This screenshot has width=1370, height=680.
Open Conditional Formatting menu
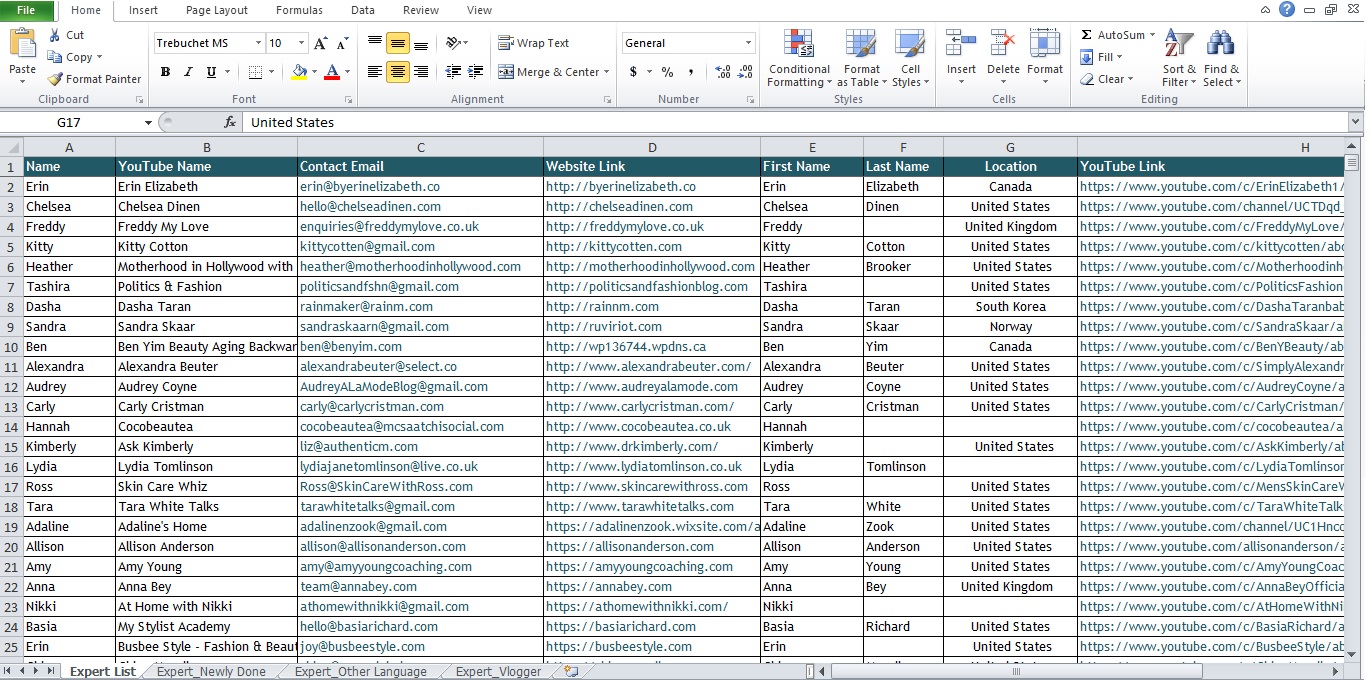click(799, 58)
